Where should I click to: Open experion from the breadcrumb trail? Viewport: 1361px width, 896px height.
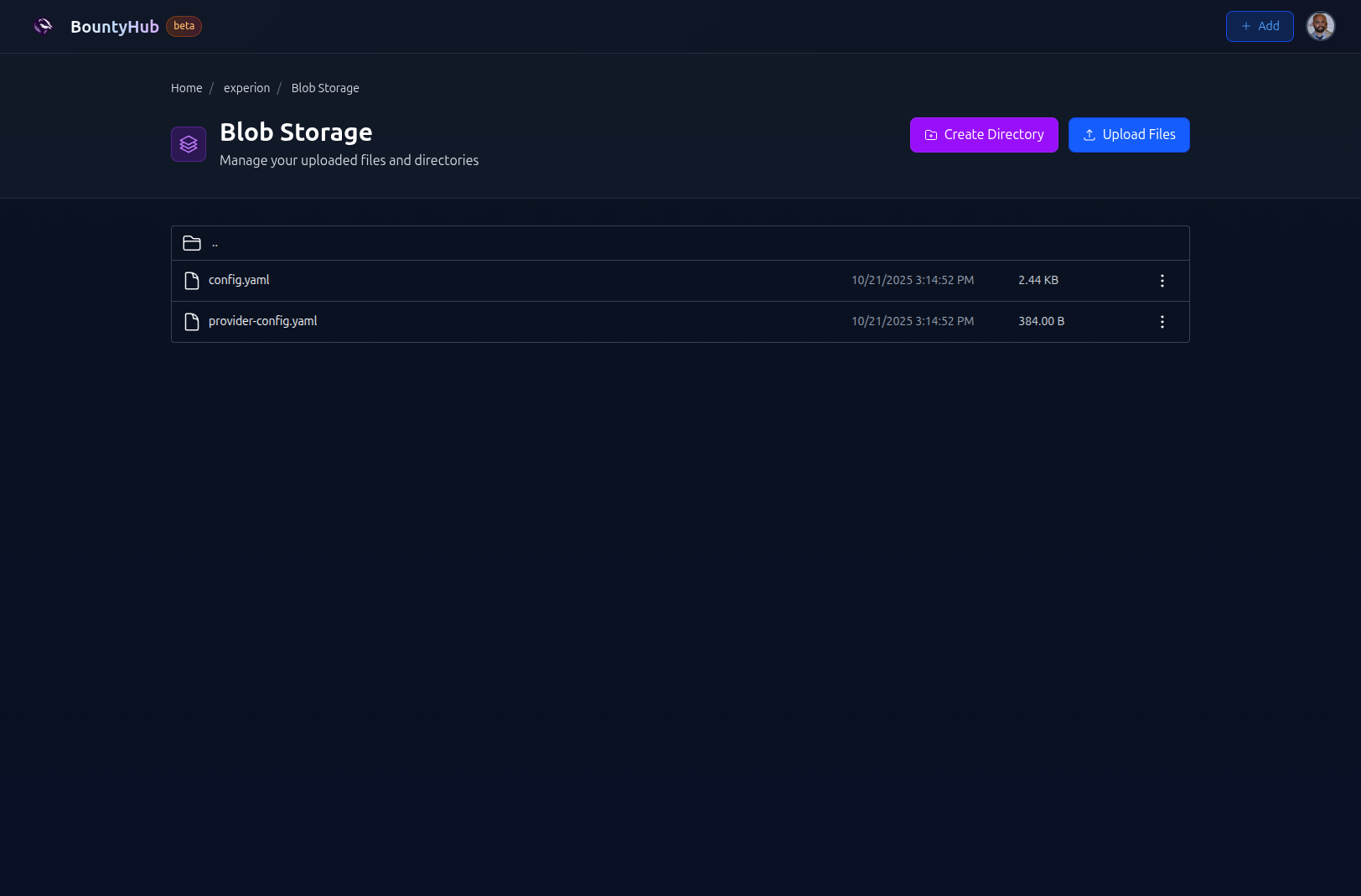tap(246, 88)
